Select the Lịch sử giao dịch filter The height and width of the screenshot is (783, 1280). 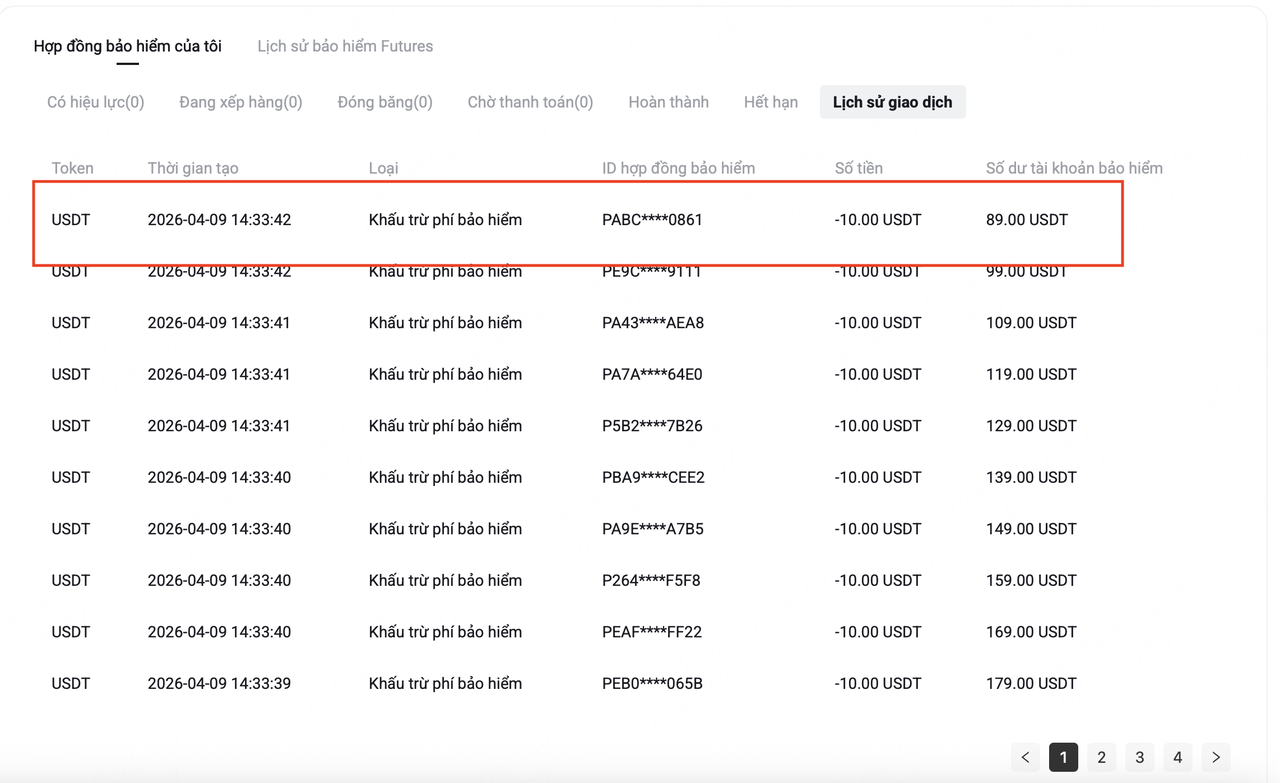click(893, 102)
